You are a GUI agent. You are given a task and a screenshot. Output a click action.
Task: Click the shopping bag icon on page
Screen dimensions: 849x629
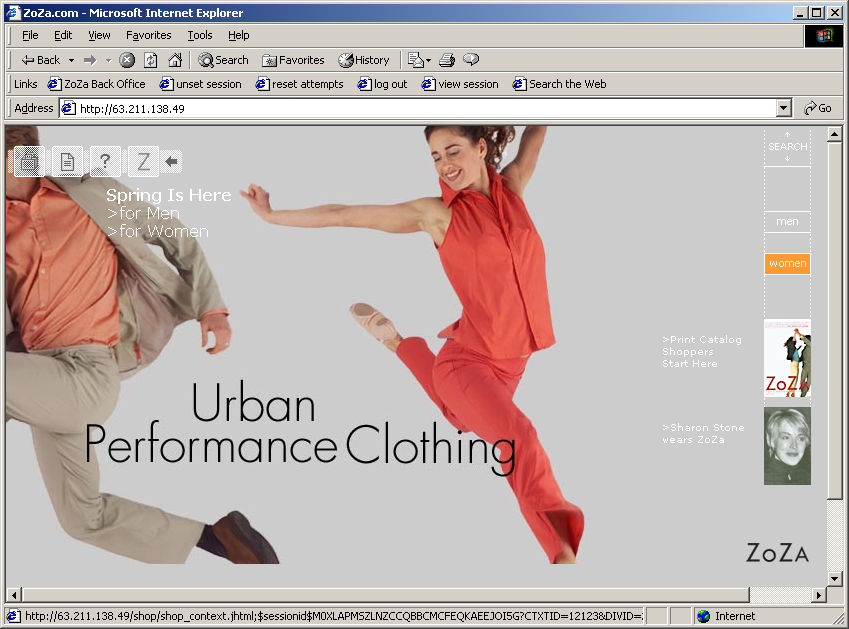pyautogui.click(x=29, y=161)
